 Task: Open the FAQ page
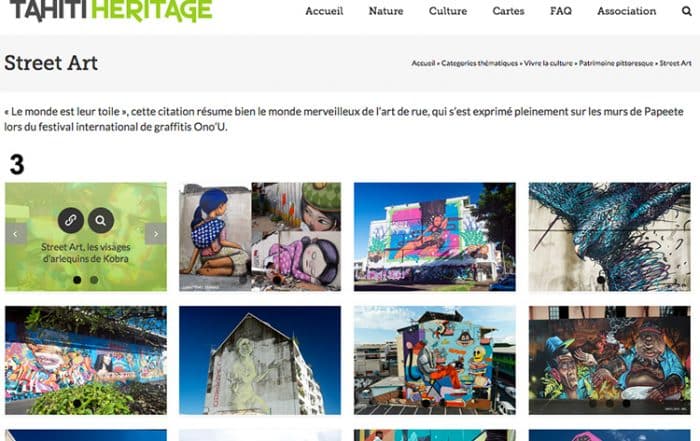pos(561,11)
